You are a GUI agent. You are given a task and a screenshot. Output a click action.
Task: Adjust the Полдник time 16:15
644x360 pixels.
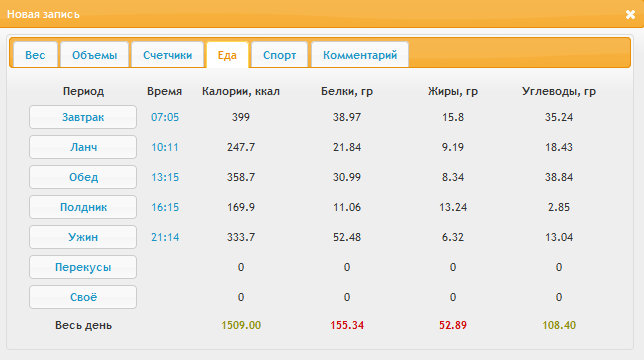(165, 207)
